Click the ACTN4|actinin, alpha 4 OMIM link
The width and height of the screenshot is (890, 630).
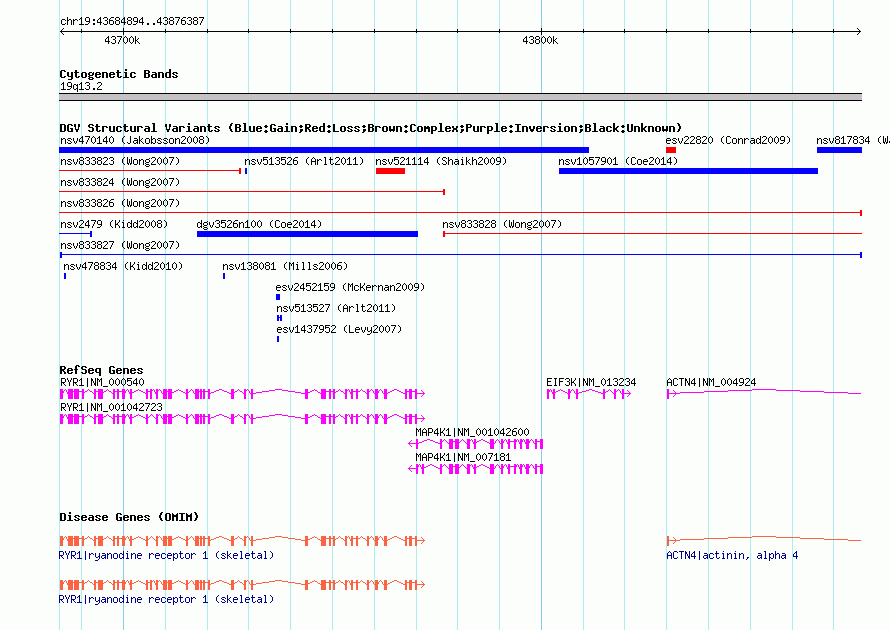[732, 556]
